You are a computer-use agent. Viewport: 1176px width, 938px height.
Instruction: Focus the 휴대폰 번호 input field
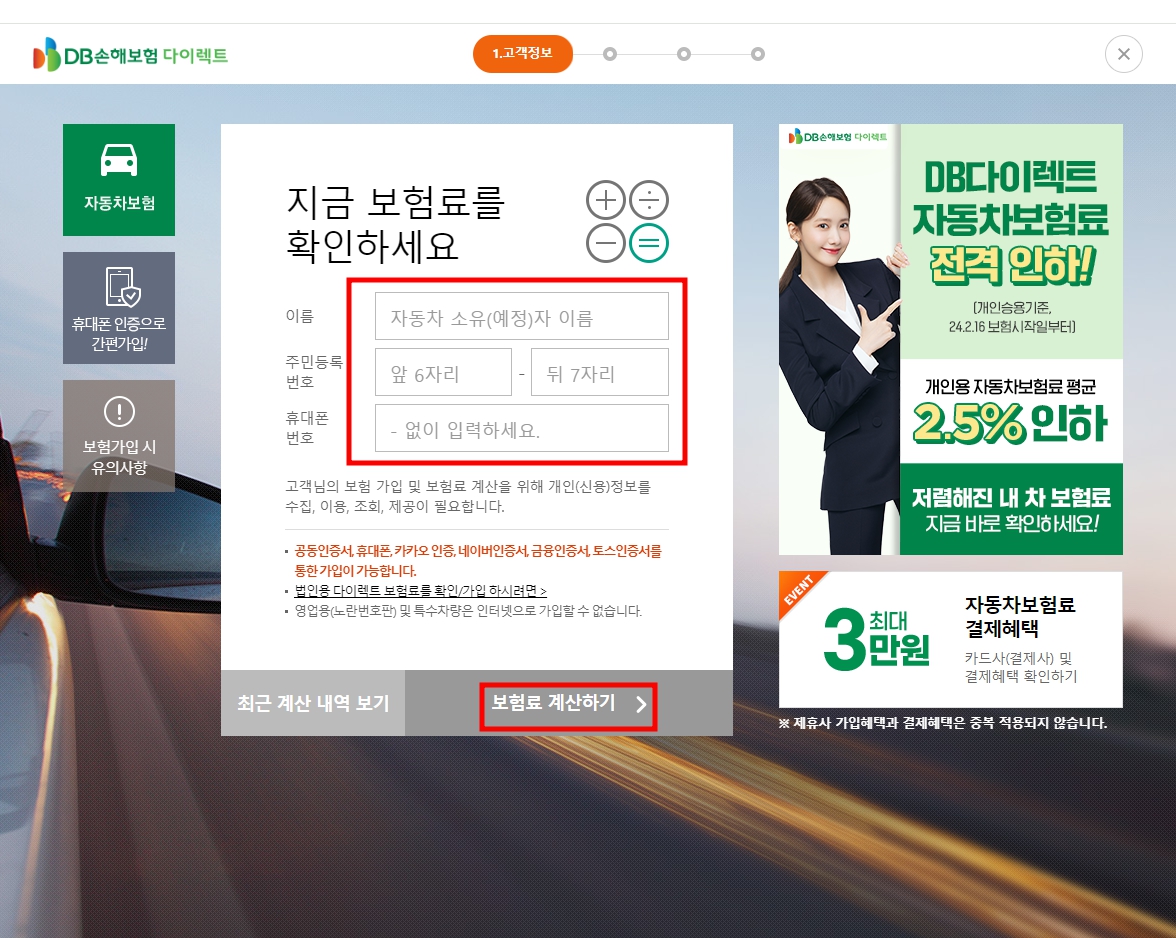tap(521, 428)
